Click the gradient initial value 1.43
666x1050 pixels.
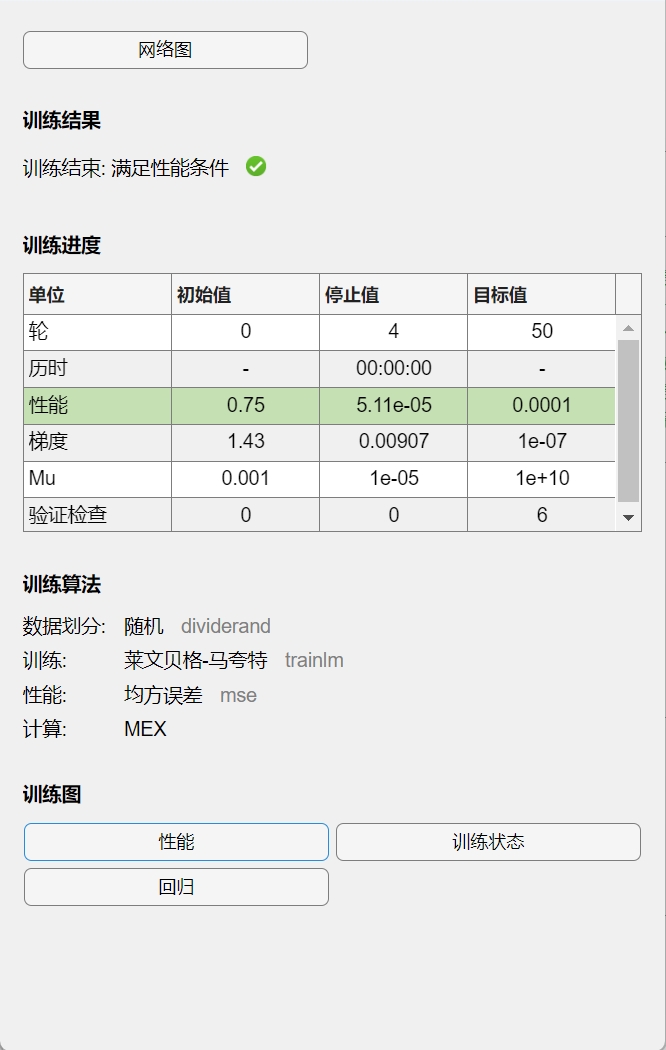[x=245, y=442]
